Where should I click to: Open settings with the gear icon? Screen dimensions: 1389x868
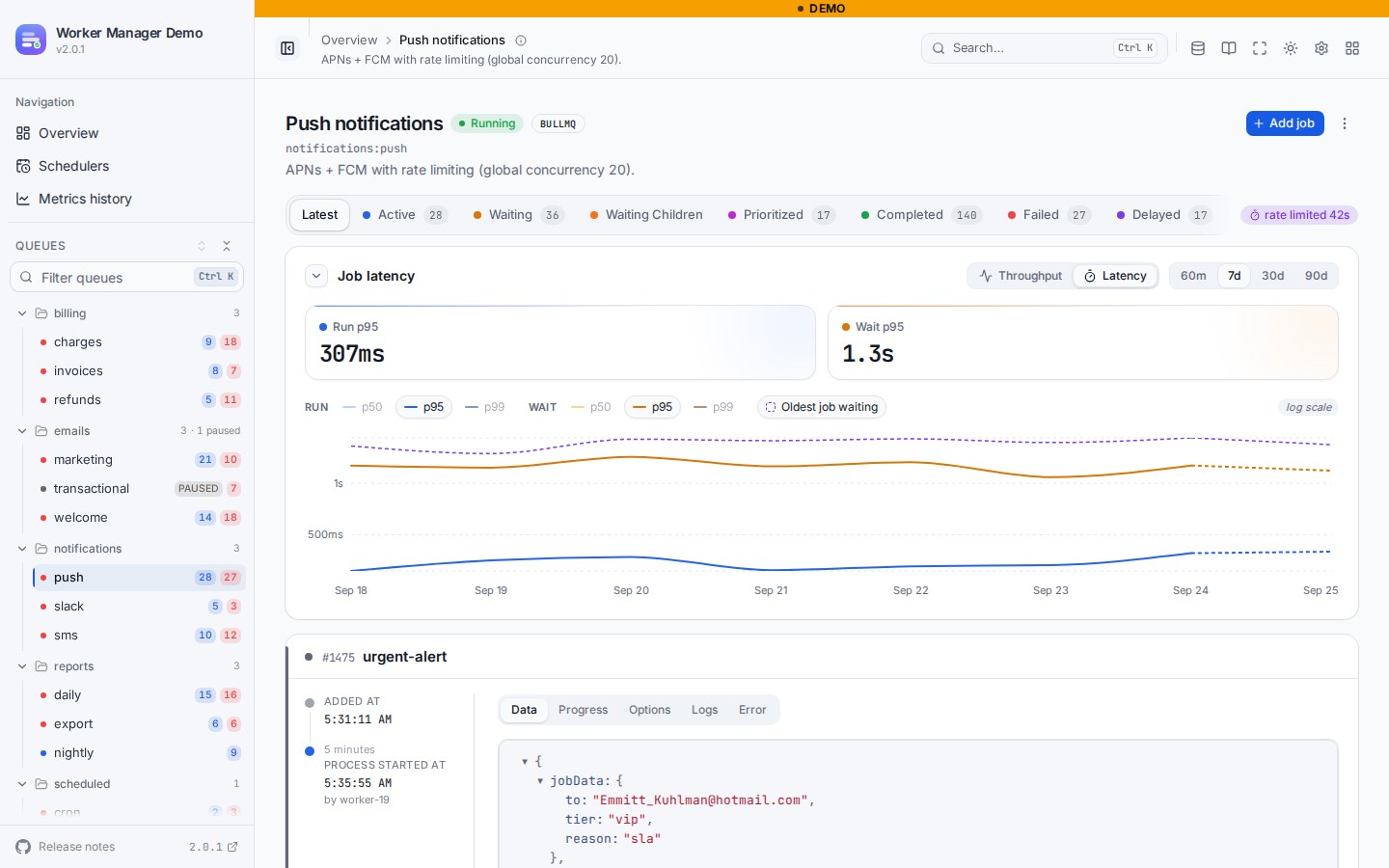[x=1321, y=48]
